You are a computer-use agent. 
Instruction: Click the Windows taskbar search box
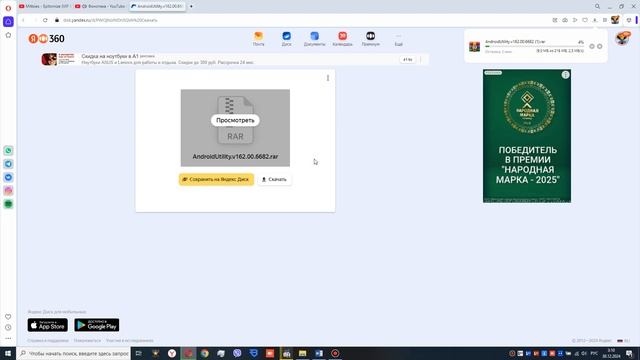click(x=73, y=353)
